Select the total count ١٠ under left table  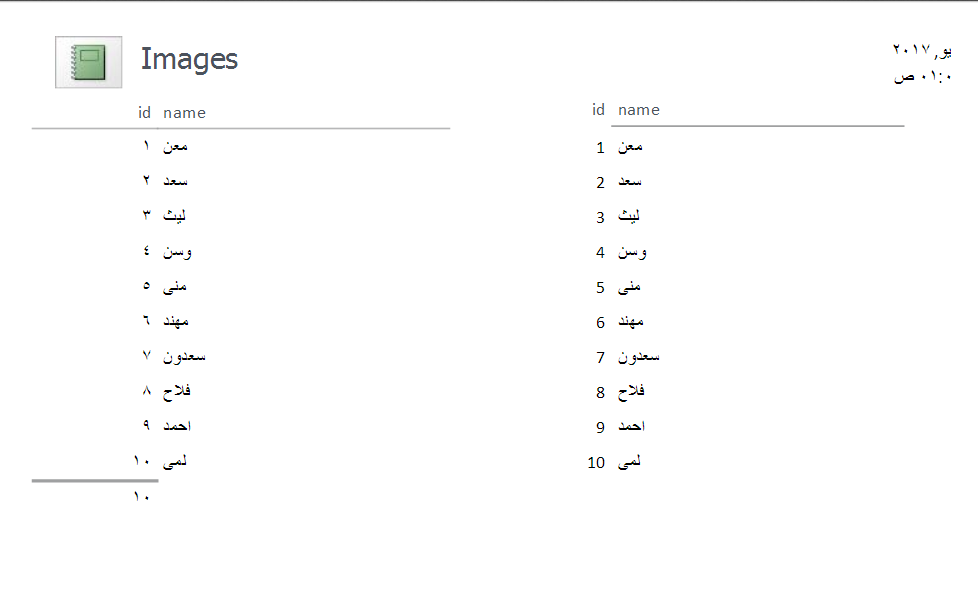[x=141, y=496]
